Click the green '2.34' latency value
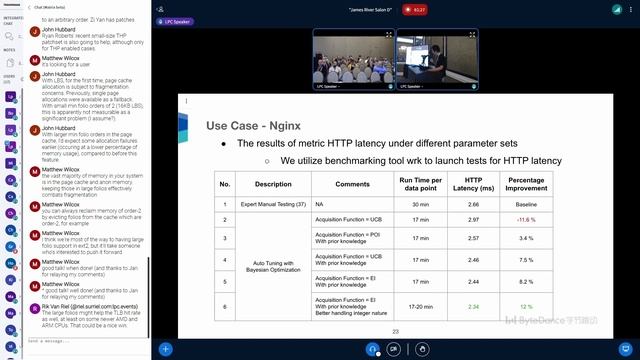The height and width of the screenshot is (360, 640). click(473, 307)
